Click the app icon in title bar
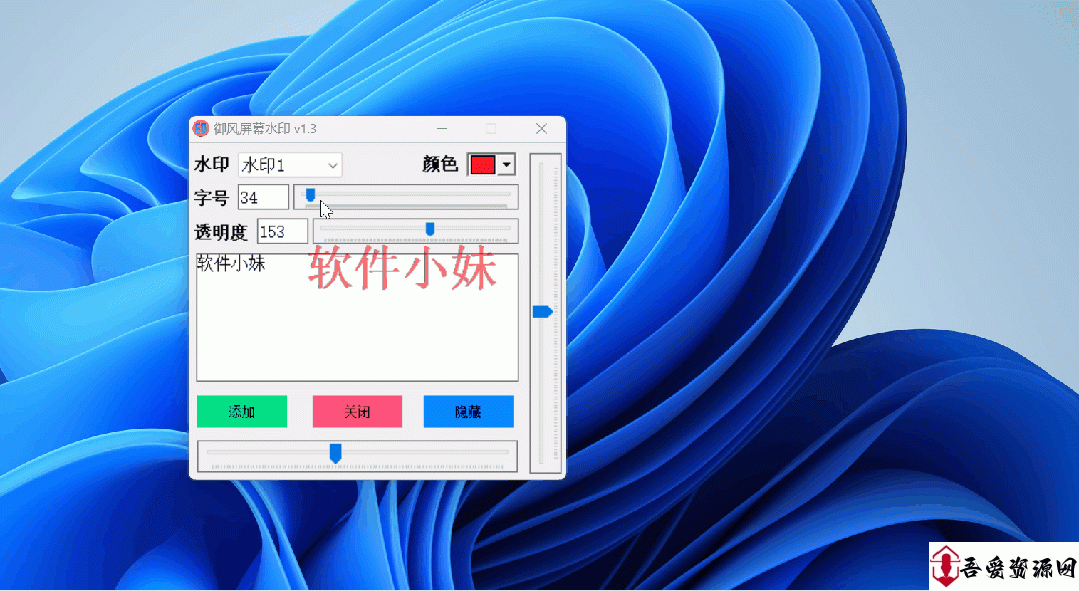The image size is (1079, 591). coord(200,129)
